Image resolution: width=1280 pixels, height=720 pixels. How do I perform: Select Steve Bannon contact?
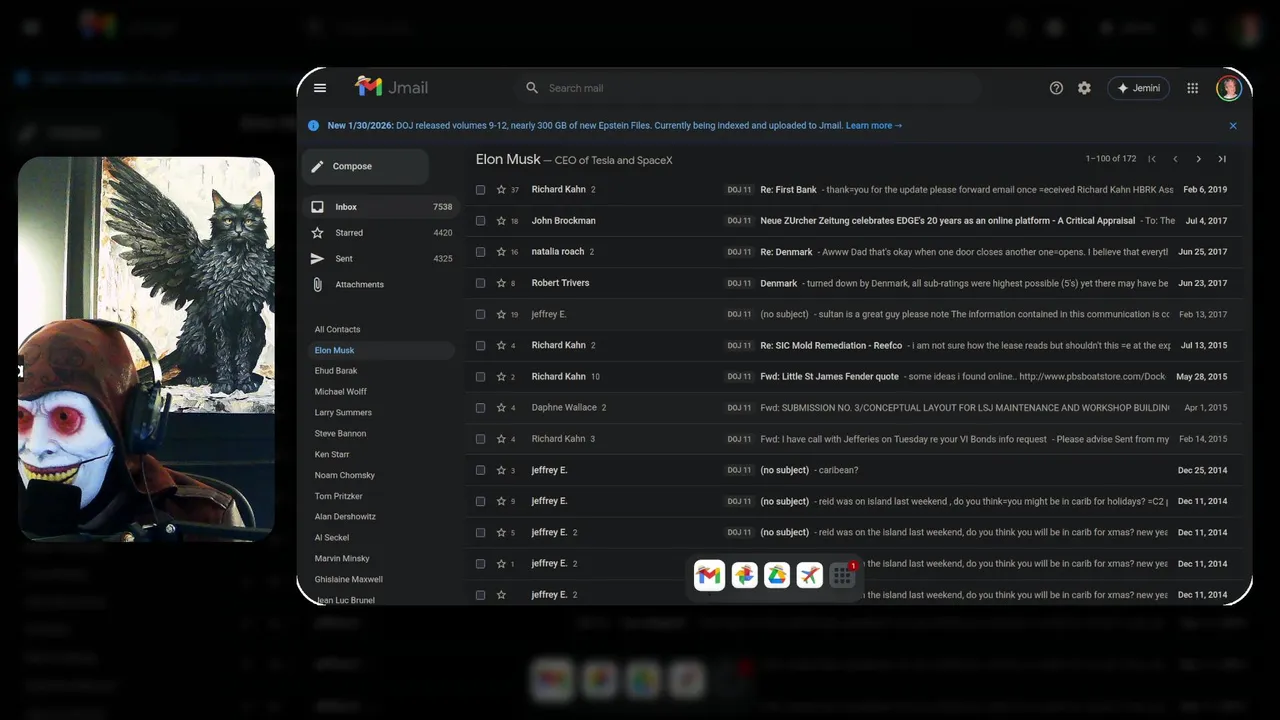click(340, 434)
